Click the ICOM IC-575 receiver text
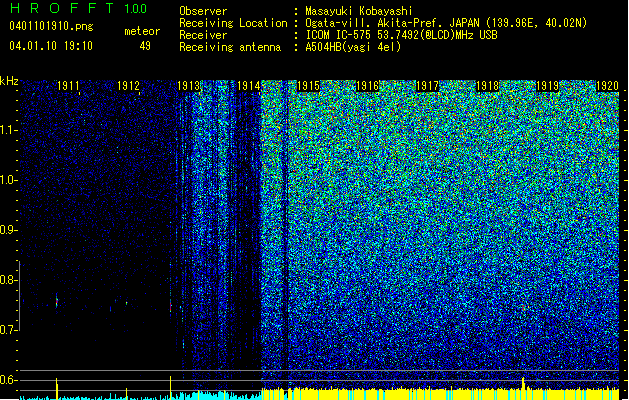Screen dimensions: 629x400 click(401, 35)
